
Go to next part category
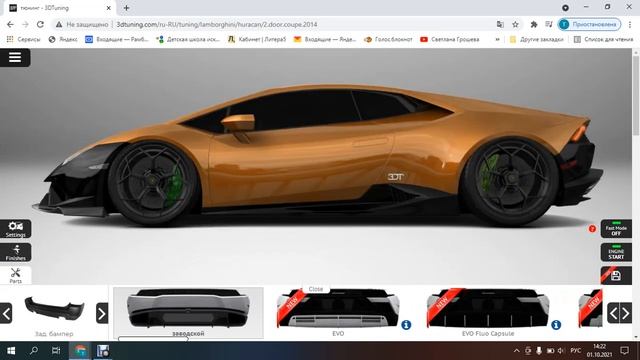tap(102, 313)
